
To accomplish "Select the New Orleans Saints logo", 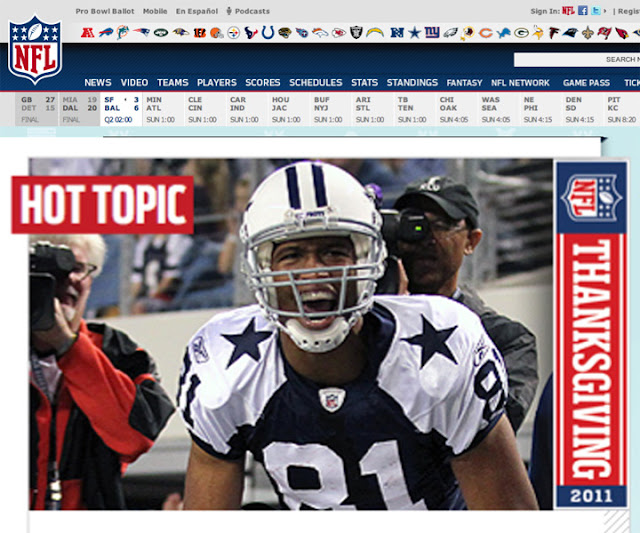I will (587, 33).
